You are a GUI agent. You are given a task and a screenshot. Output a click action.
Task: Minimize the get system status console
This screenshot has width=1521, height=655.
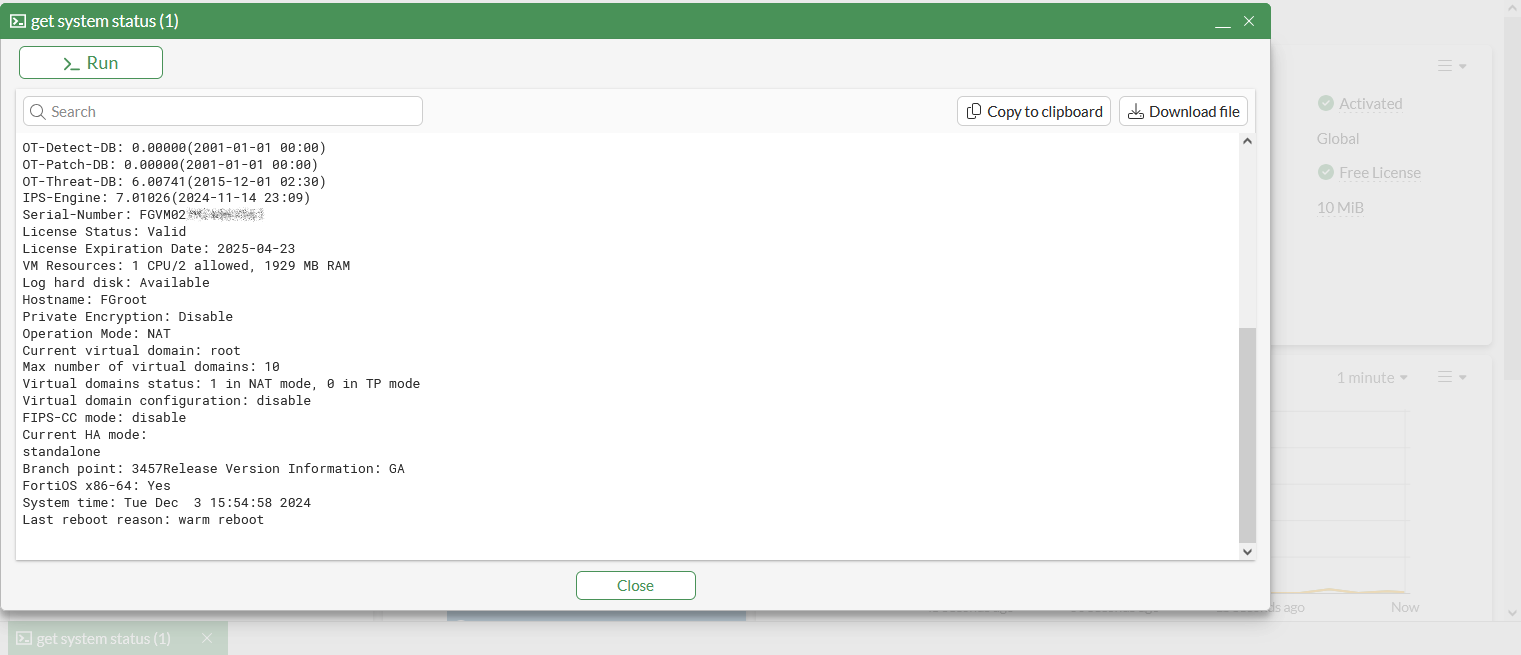[x=1222, y=22]
